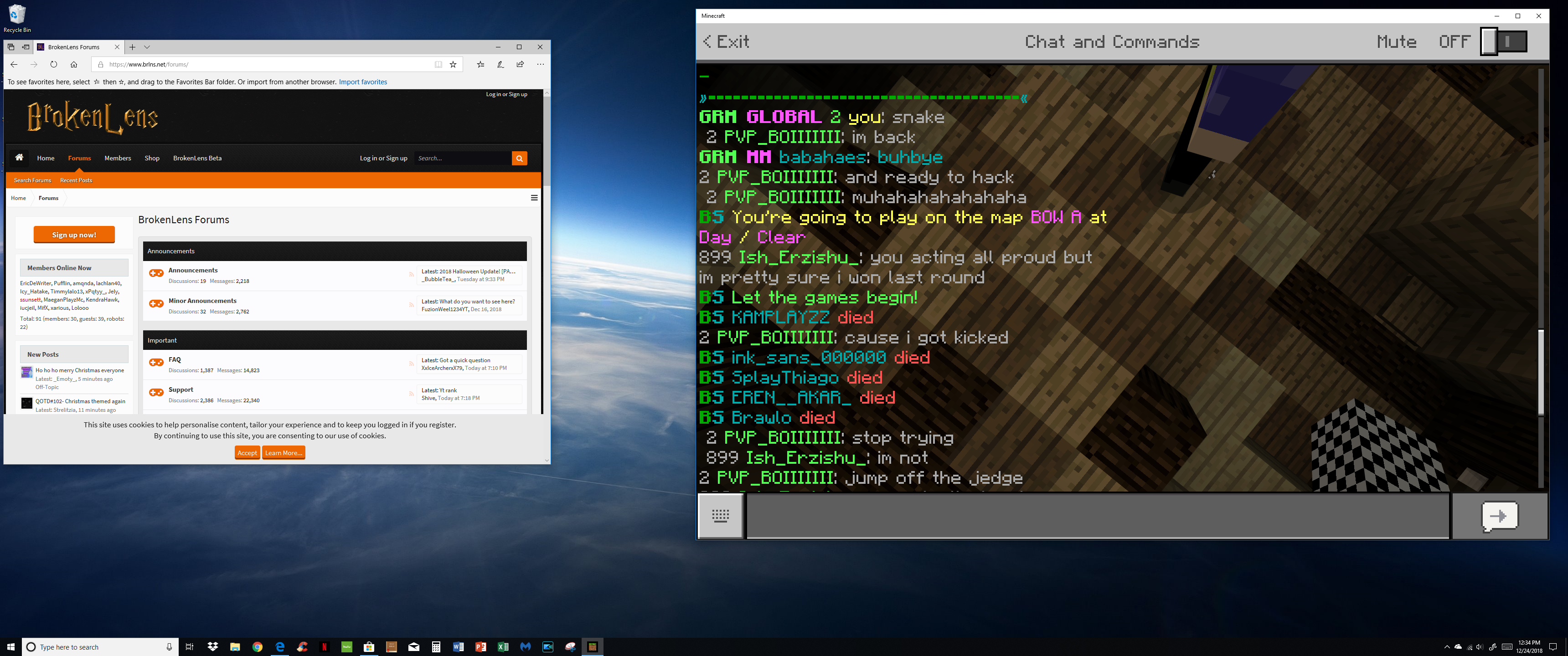Close the BrokenLens Forums tab
Screen dimensions: 1568x656
pos(117,47)
